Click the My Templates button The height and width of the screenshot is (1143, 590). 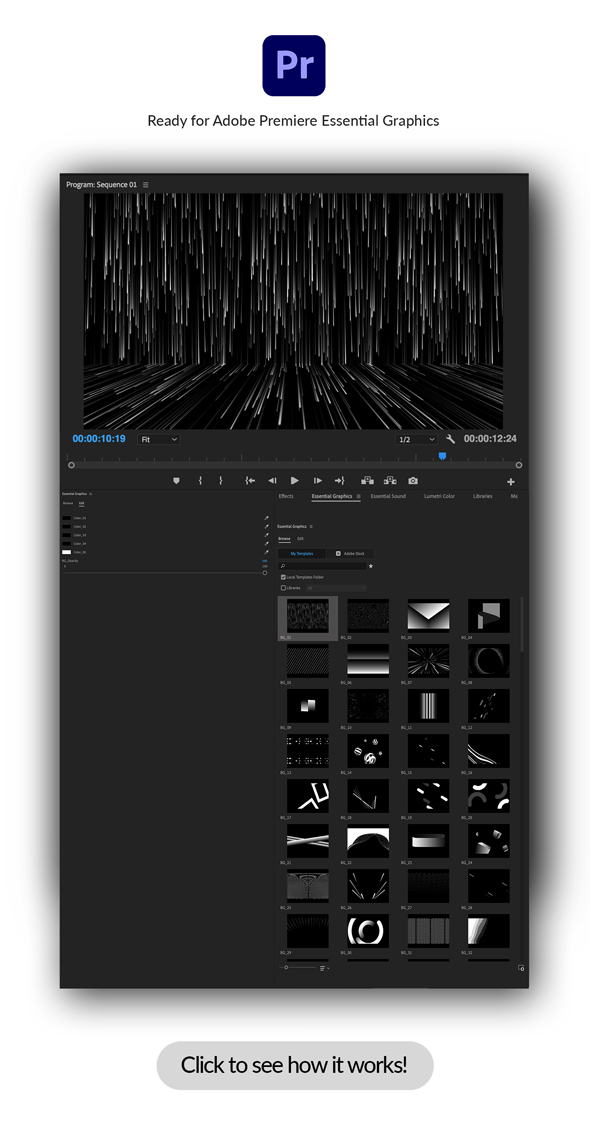[x=302, y=554]
